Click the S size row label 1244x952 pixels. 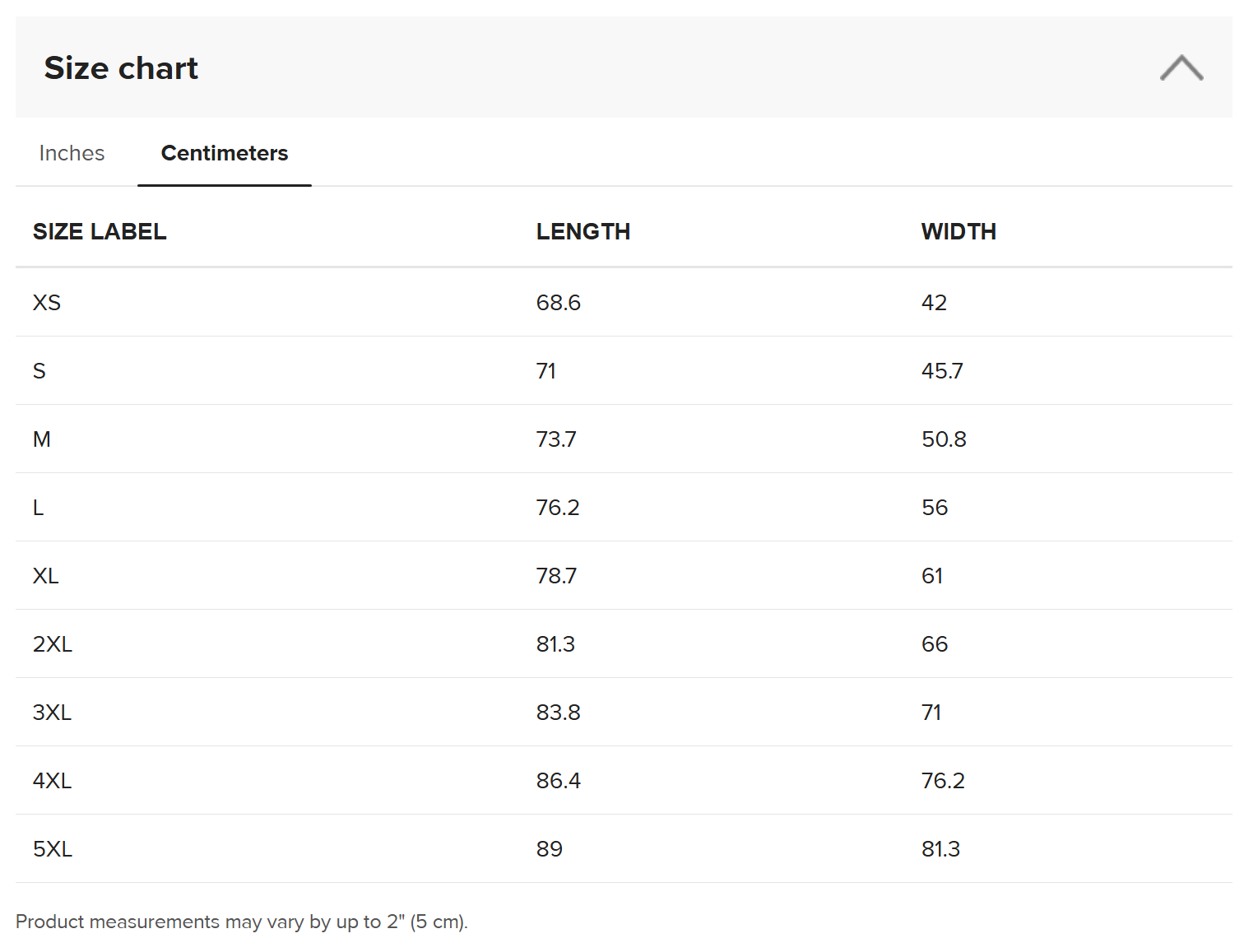[x=39, y=371]
